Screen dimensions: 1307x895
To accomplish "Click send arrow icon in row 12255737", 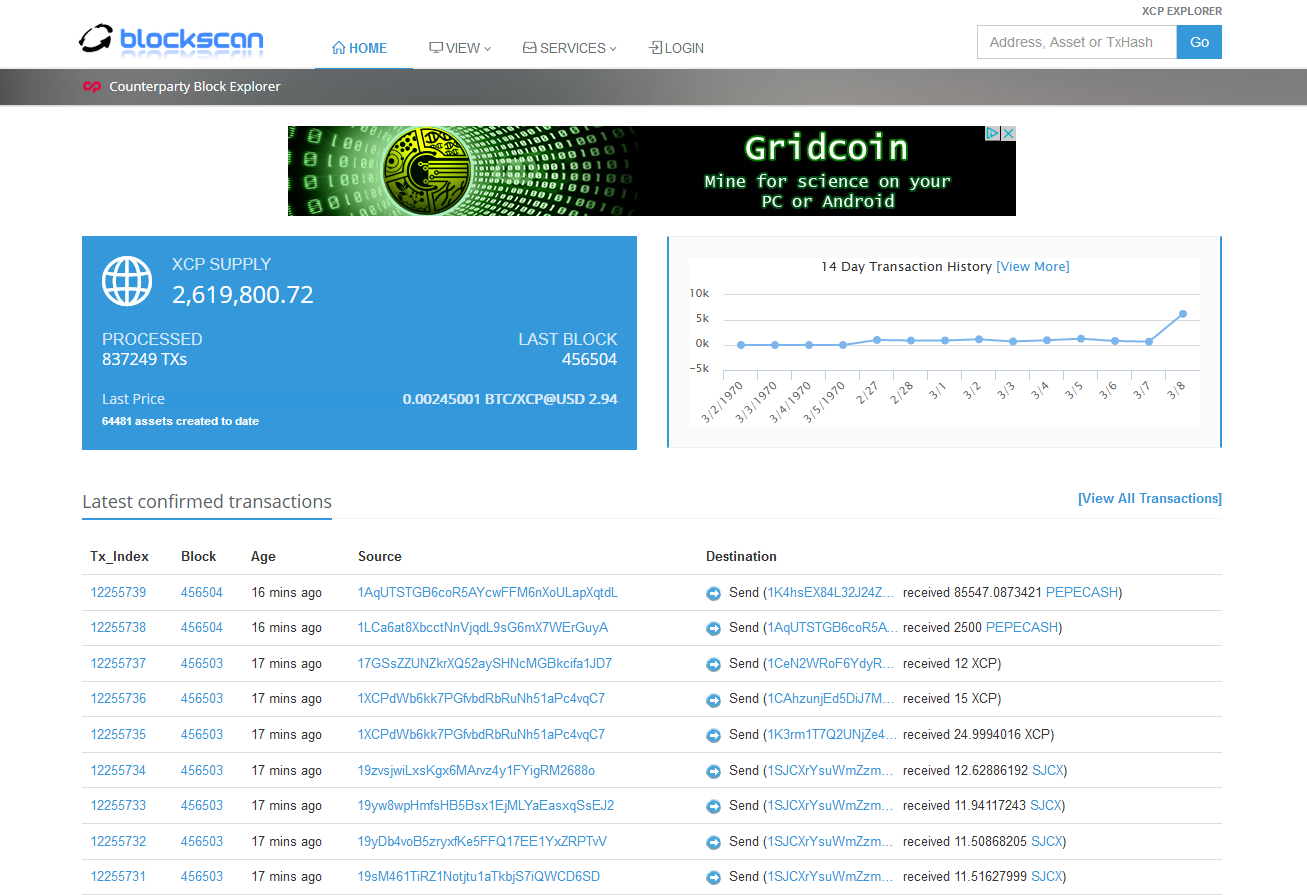I will (x=713, y=664).
